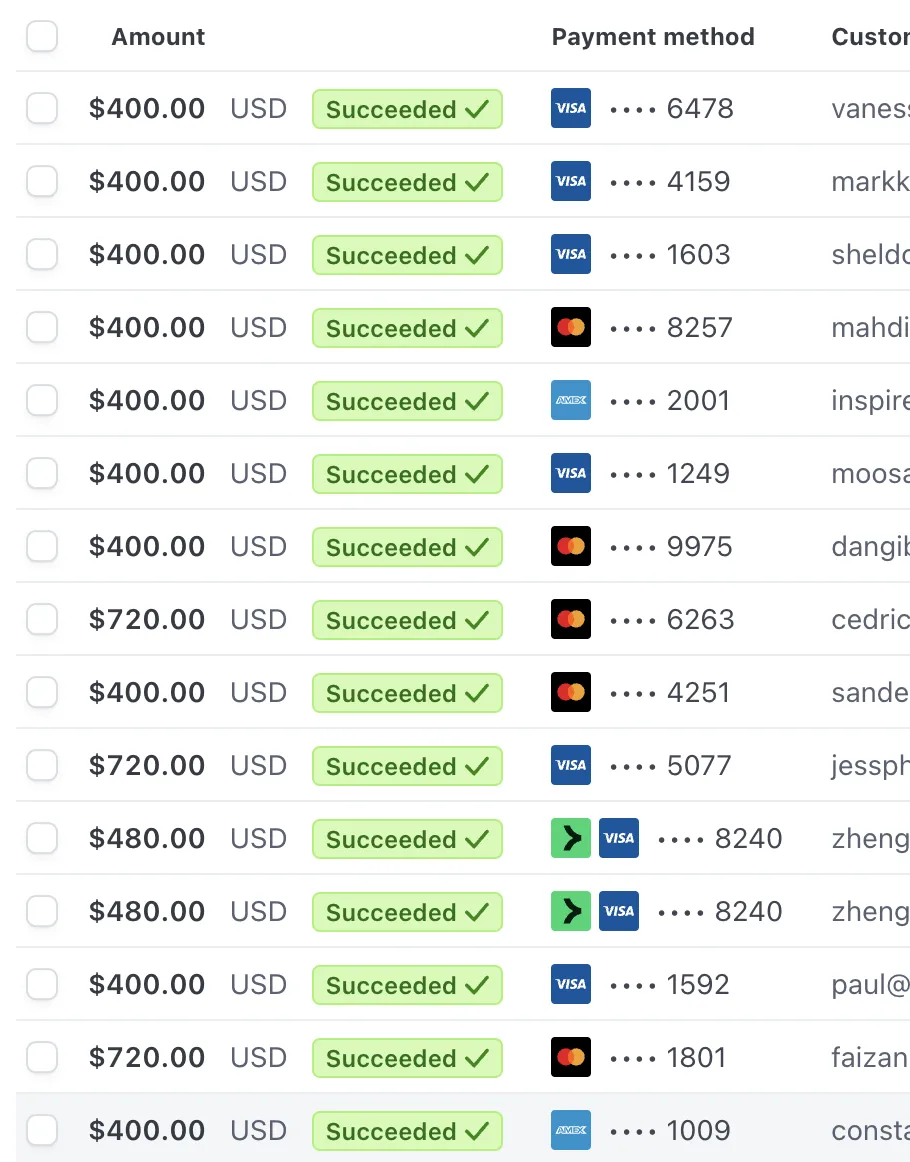Click the Visa icon in second $480.00 row

[x=619, y=911]
